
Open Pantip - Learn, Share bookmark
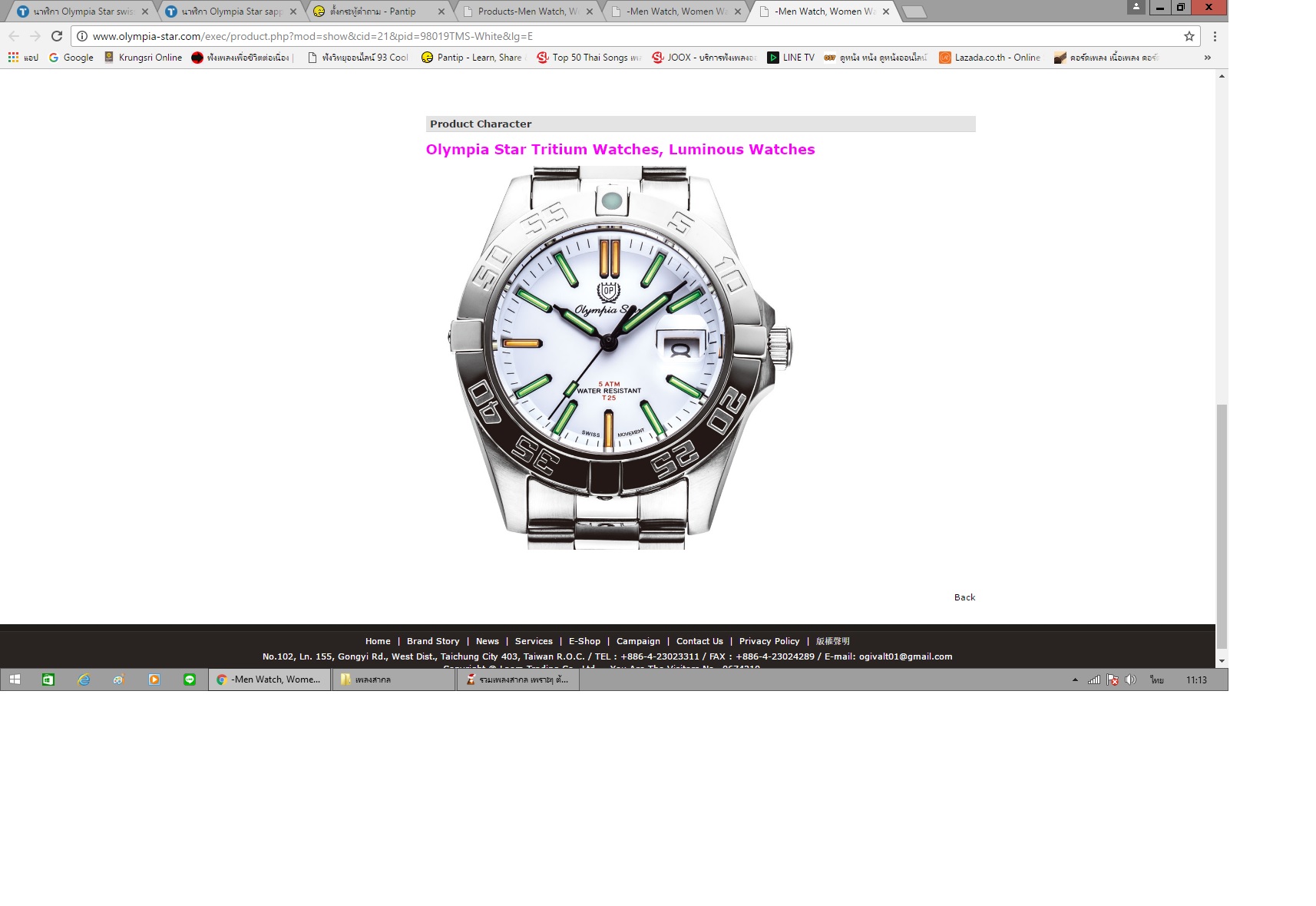[471, 58]
